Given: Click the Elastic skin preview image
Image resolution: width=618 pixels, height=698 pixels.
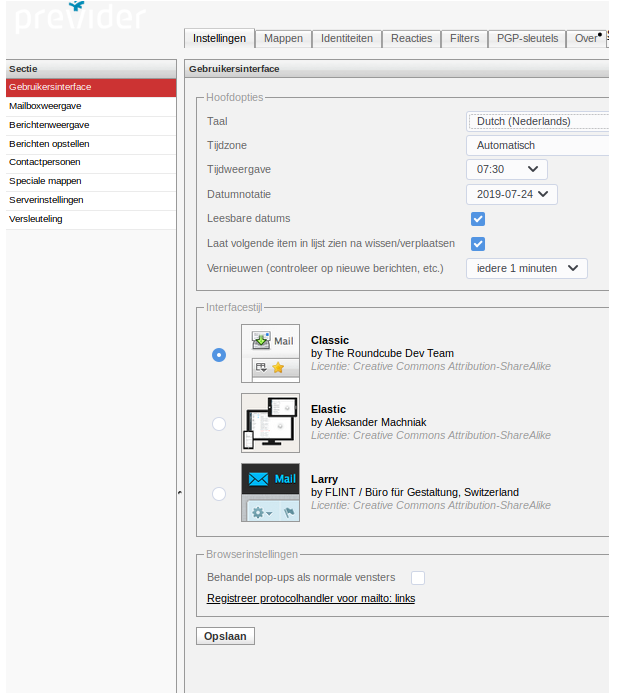Looking at the screenshot, I should point(270,422).
